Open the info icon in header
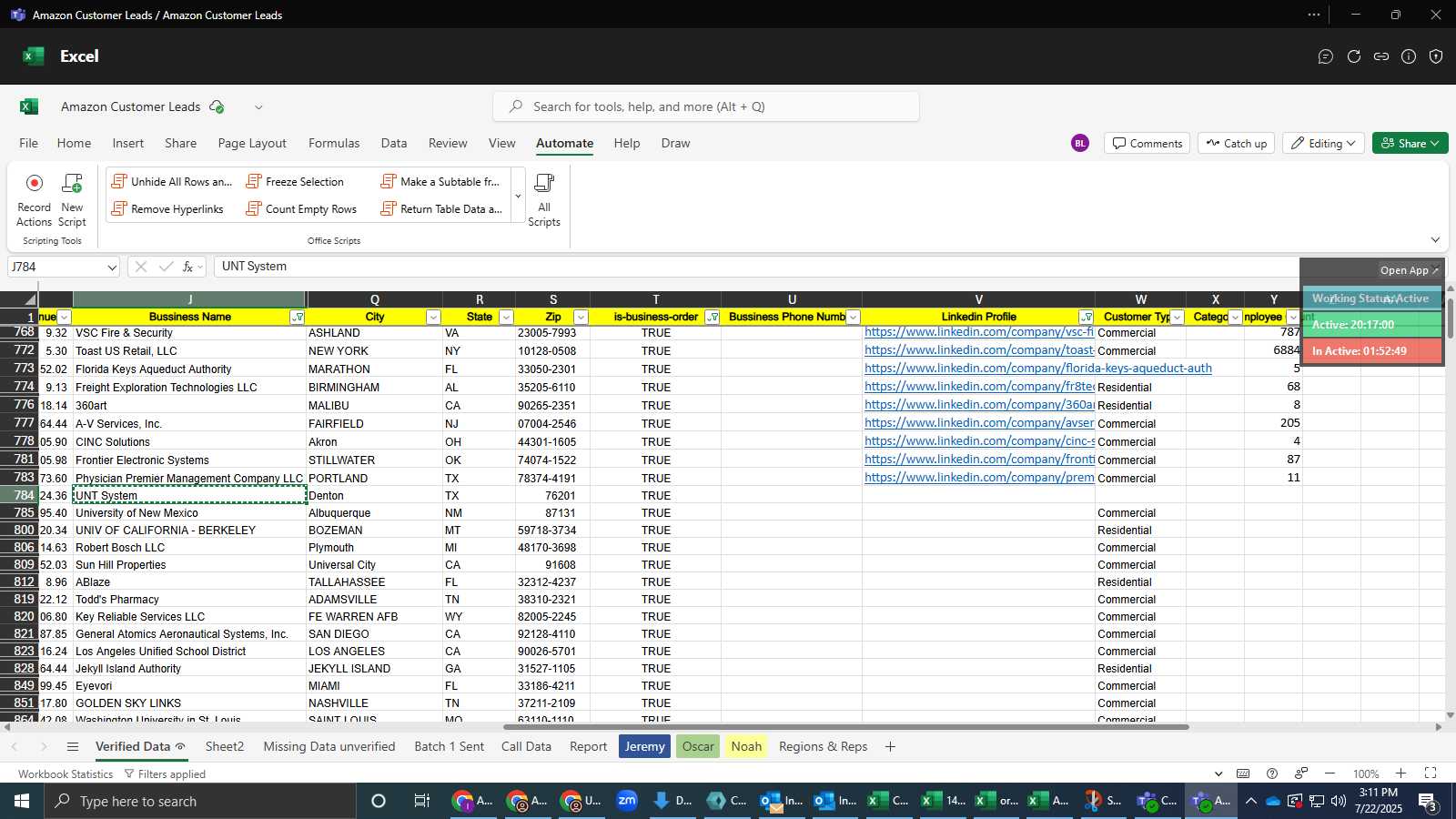This screenshot has width=1456, height=819. pos(1409,56)
